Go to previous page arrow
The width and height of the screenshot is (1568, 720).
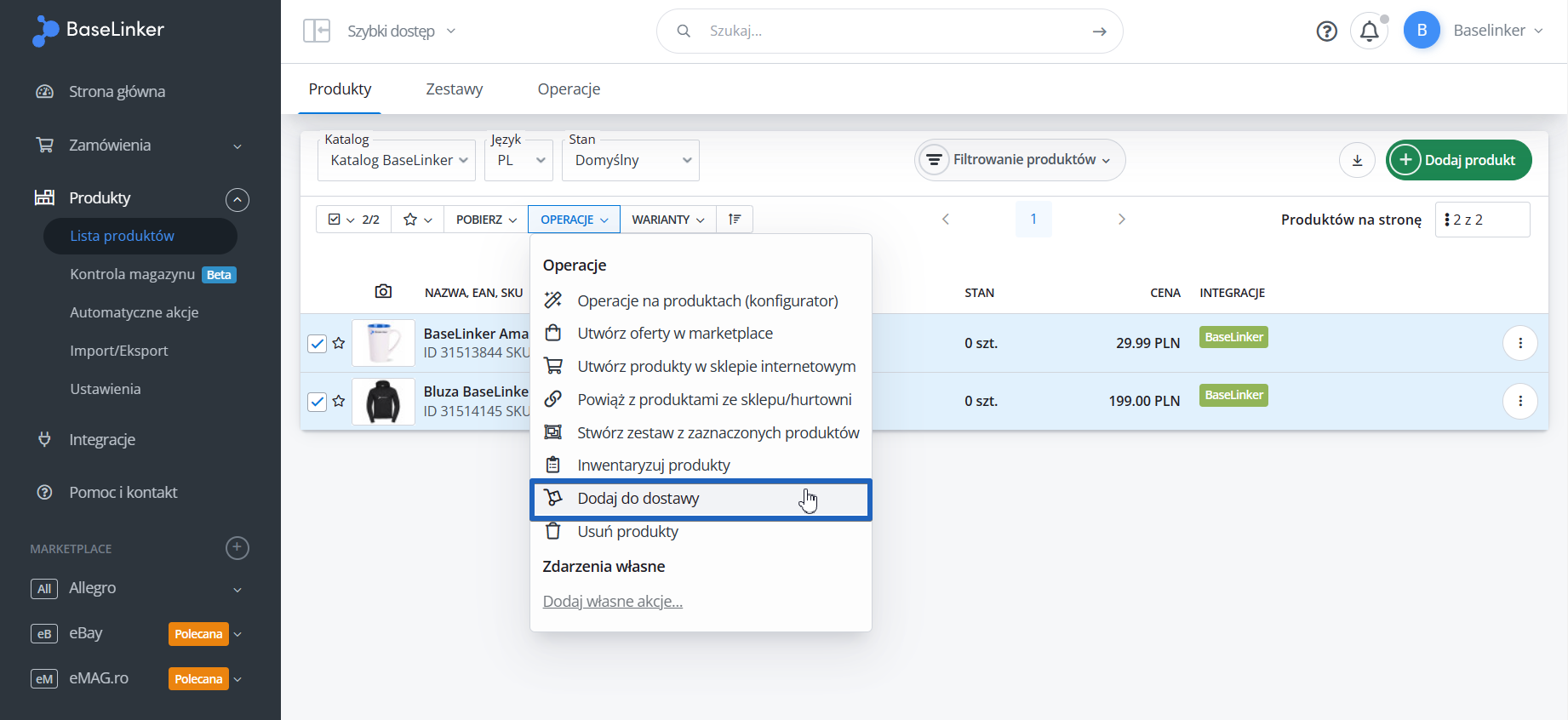coord(946,220)
